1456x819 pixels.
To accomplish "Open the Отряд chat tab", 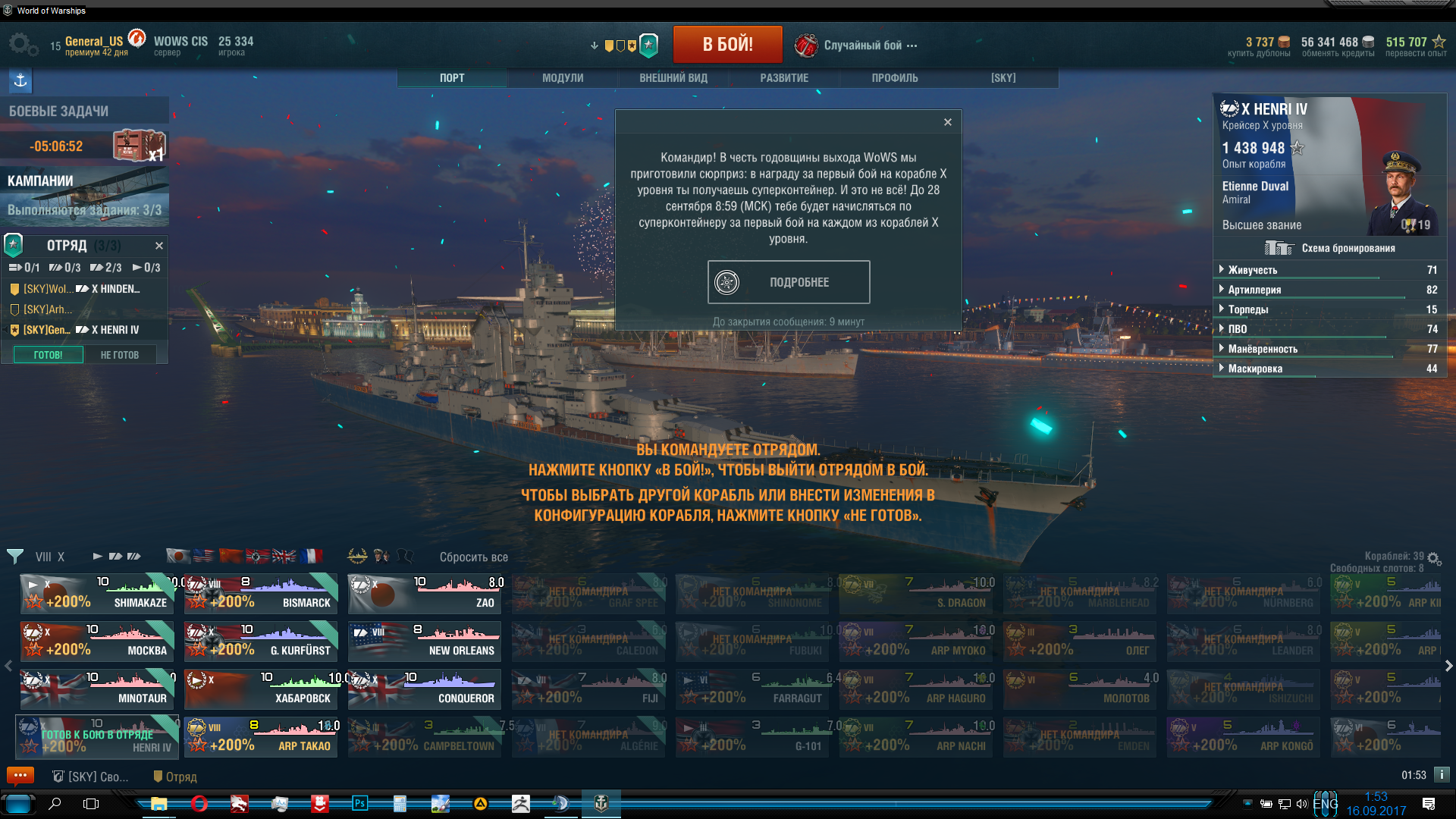I will point(175,777).
